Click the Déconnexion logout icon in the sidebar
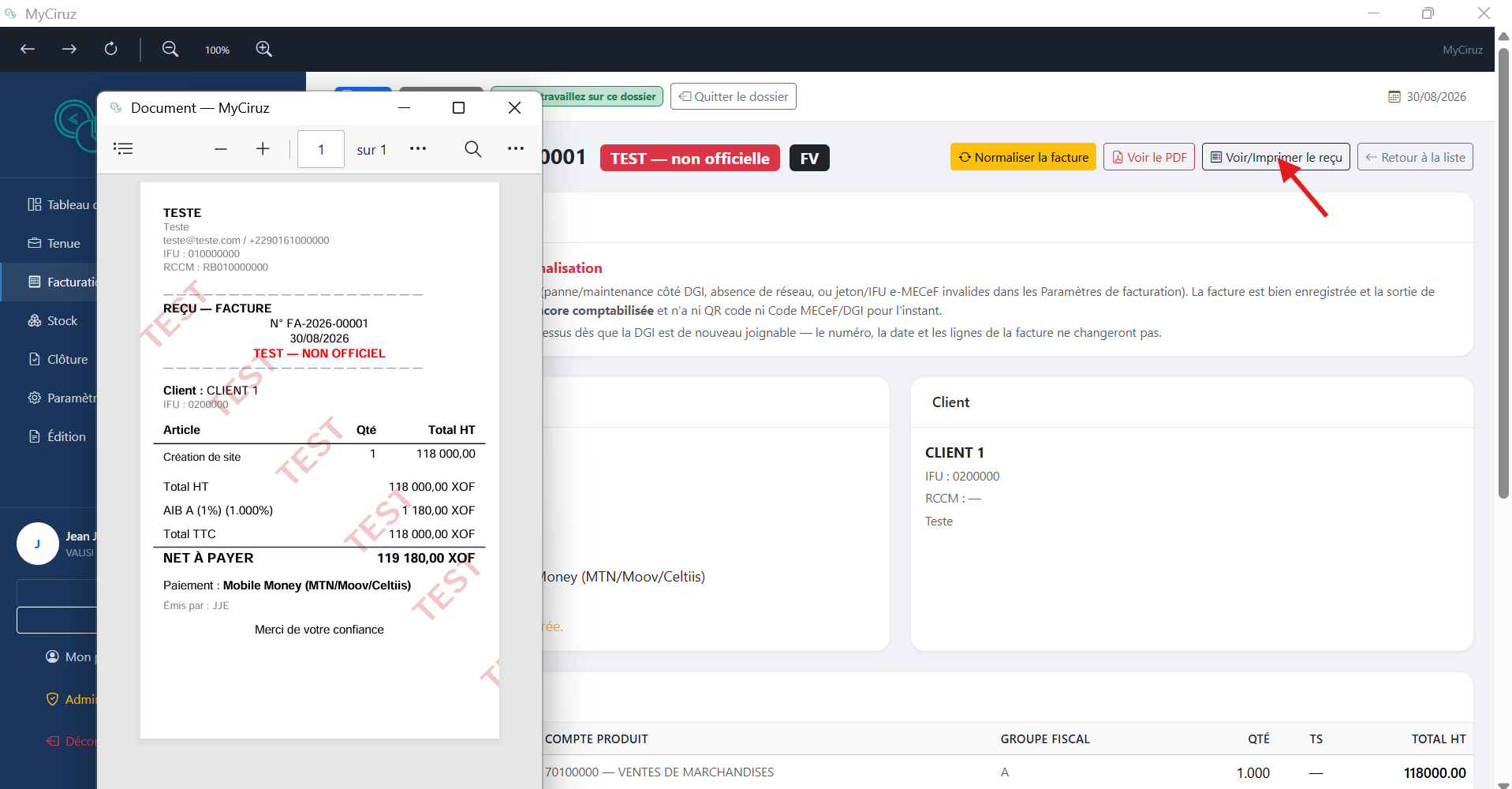Image resolution: width=1512 pixels, height=789 pixels. pyautogui.click(x=52, y=741)
